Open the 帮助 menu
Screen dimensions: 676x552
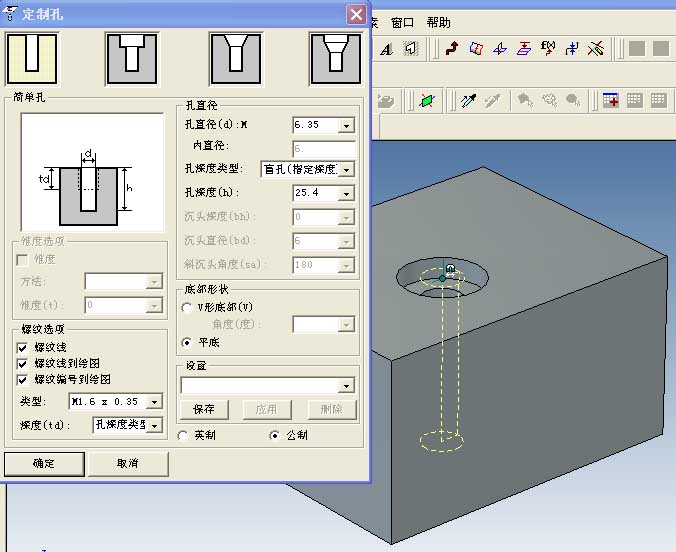point(438,22)
